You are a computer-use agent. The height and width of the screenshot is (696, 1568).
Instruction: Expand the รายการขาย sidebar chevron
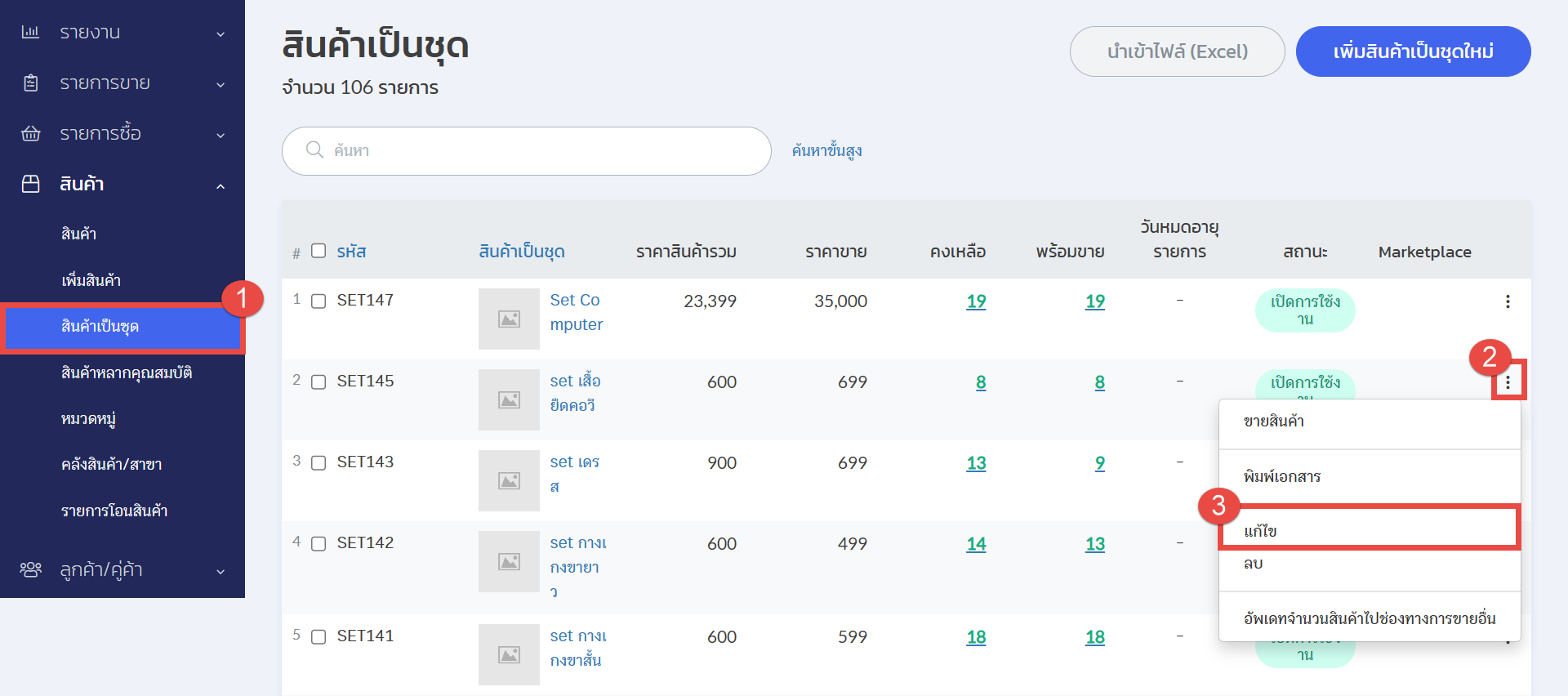[x=220, y=84]
